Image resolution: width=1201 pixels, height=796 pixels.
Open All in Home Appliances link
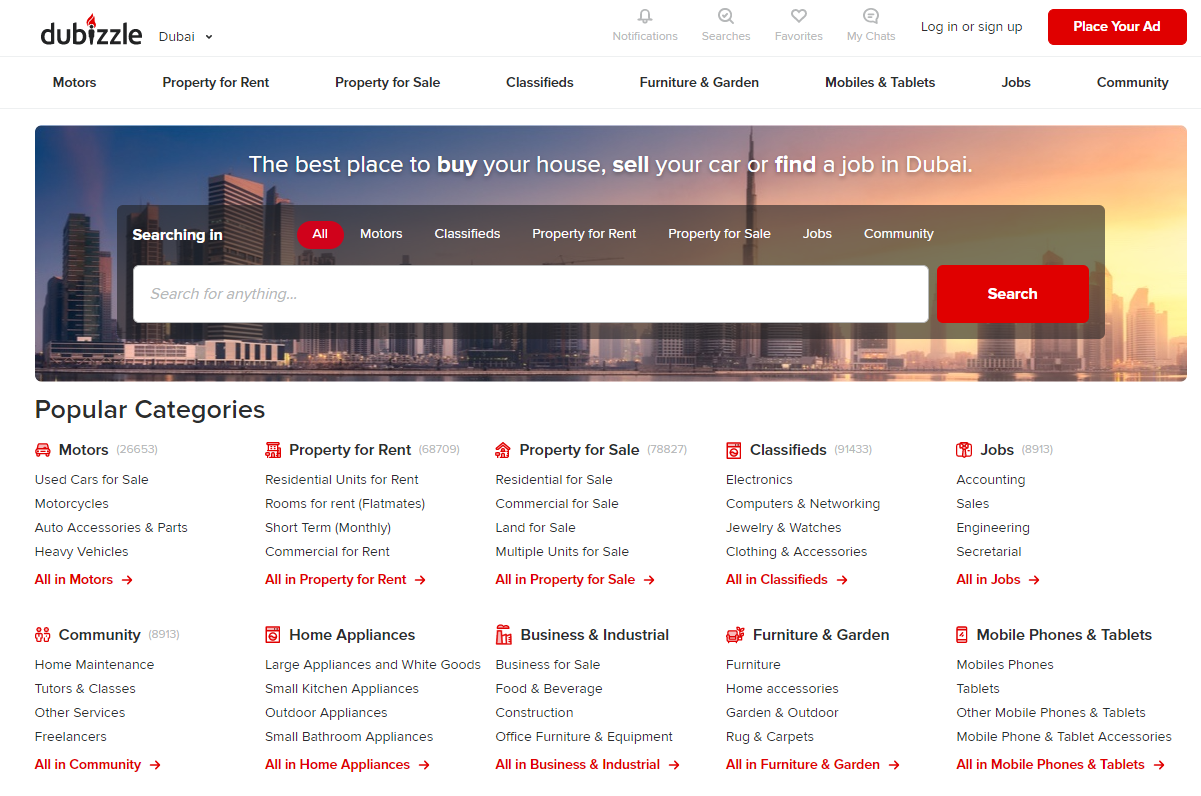click(348, 765)
